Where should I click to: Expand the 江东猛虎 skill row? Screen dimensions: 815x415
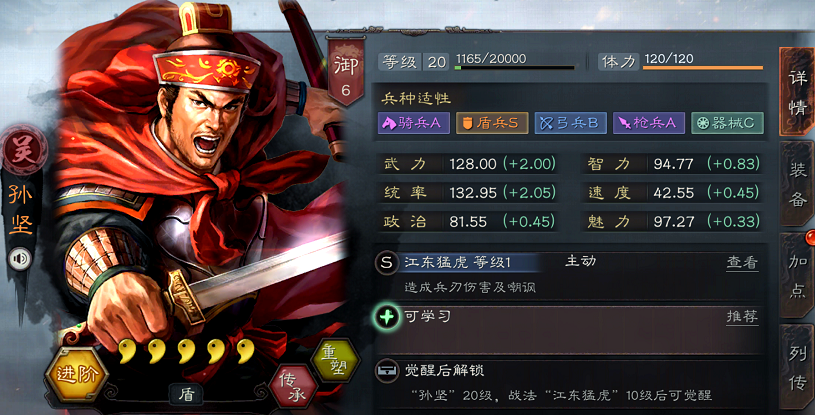click(570, 275)
